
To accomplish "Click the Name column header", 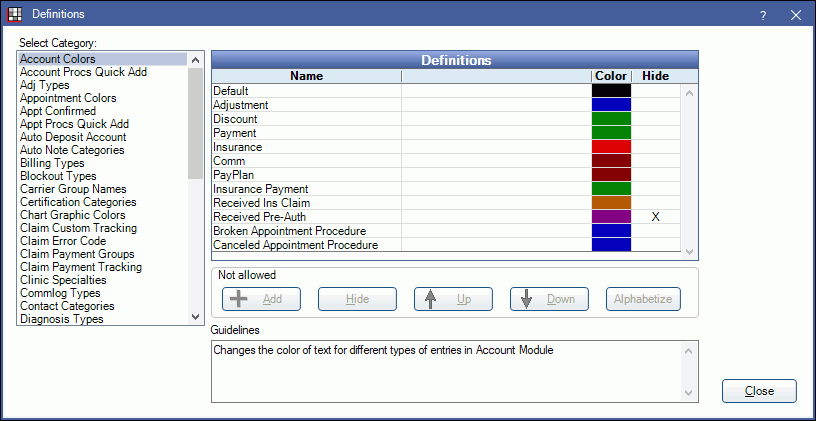I will (307, 76).
